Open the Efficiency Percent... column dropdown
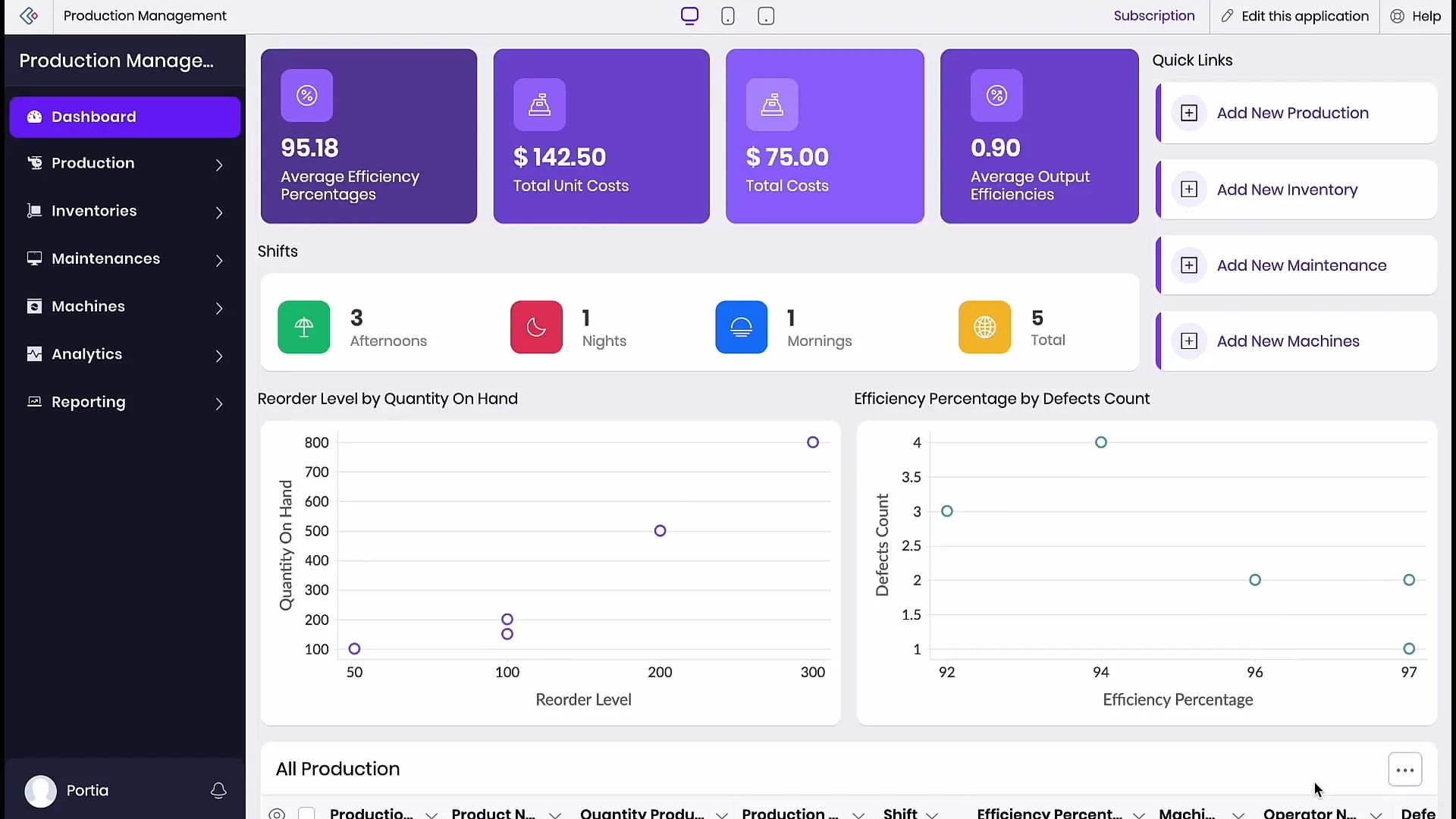The height and width of the screenshot is (819, 1456). click(1139, 814)
